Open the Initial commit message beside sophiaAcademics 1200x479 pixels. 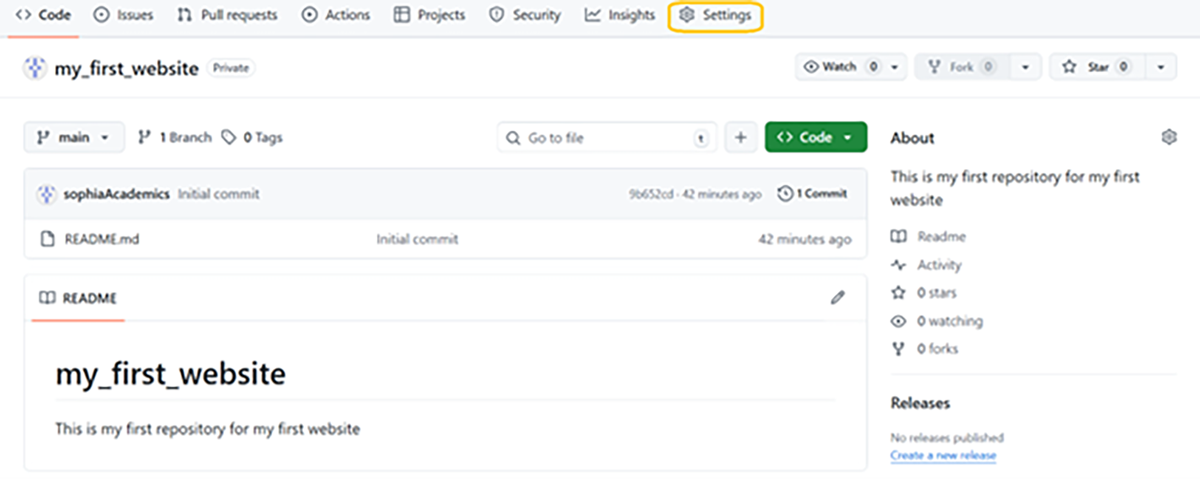(x=218, y=194)
